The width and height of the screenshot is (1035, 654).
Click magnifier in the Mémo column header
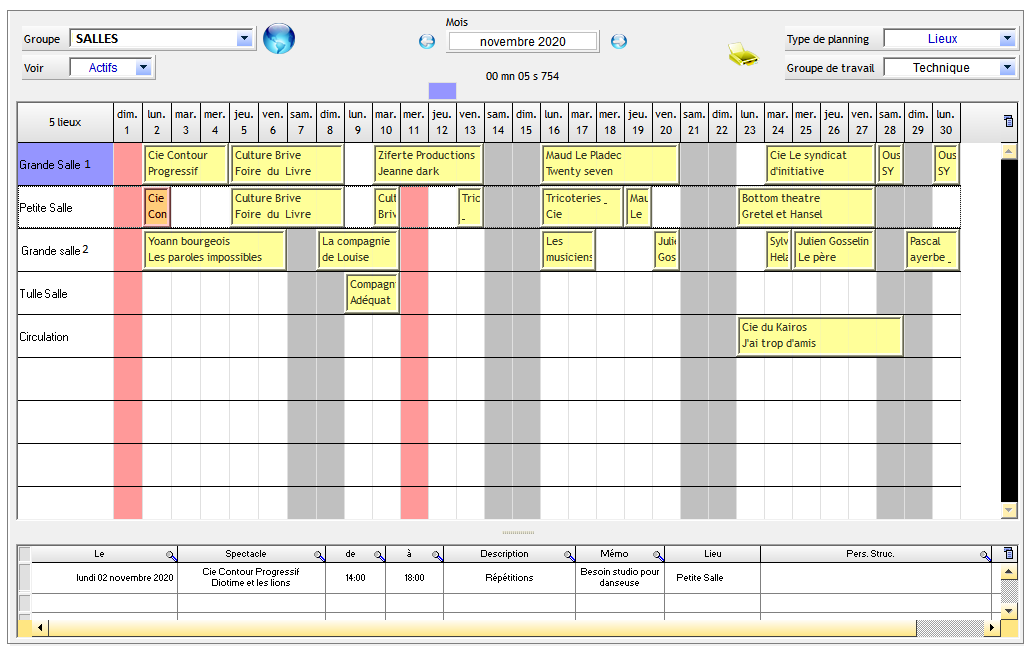pos(657,554)
